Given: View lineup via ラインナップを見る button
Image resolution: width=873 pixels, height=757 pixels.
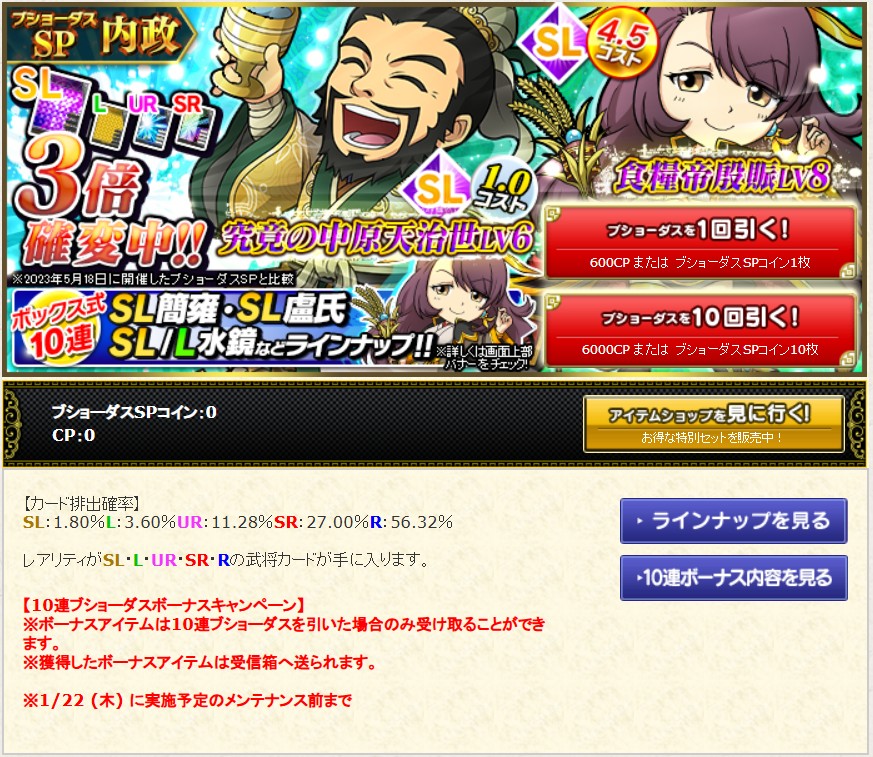Looking at the screenshot, I should (734, 521).
